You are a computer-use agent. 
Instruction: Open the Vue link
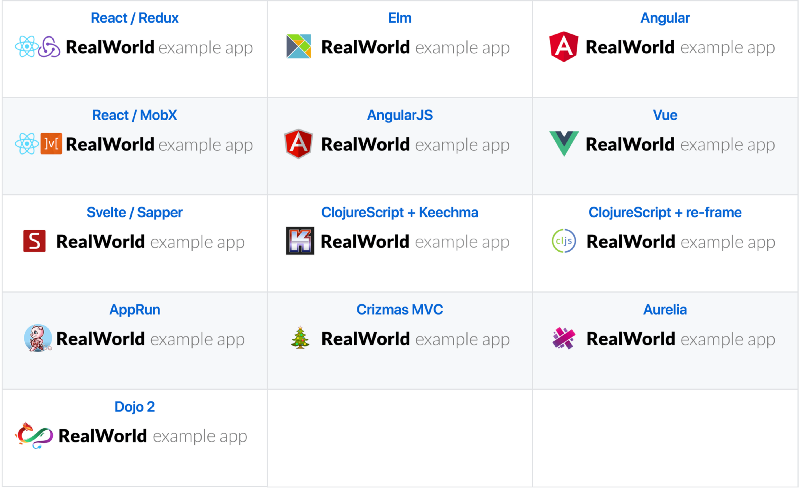coord(665,115)
